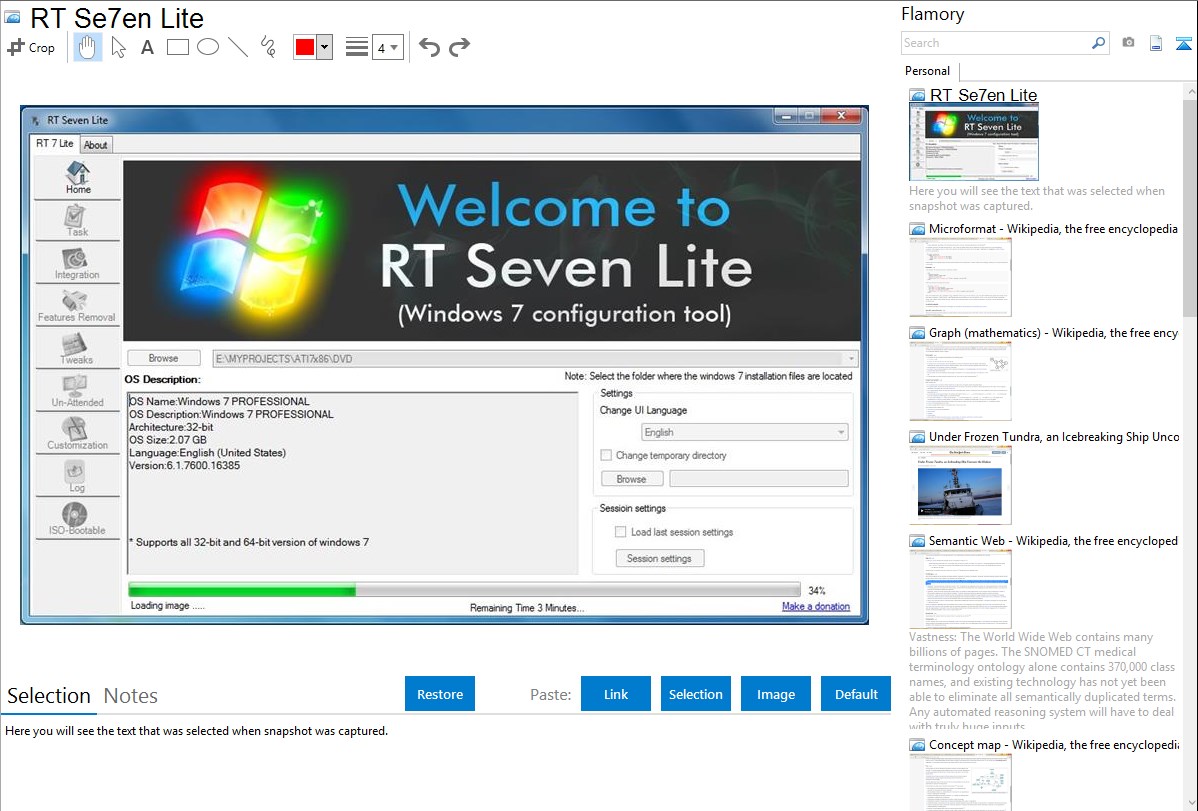The height and width of the screenshot is (811, 1198).
Task: Click the Paste Image button
Action: coord(776,694)
